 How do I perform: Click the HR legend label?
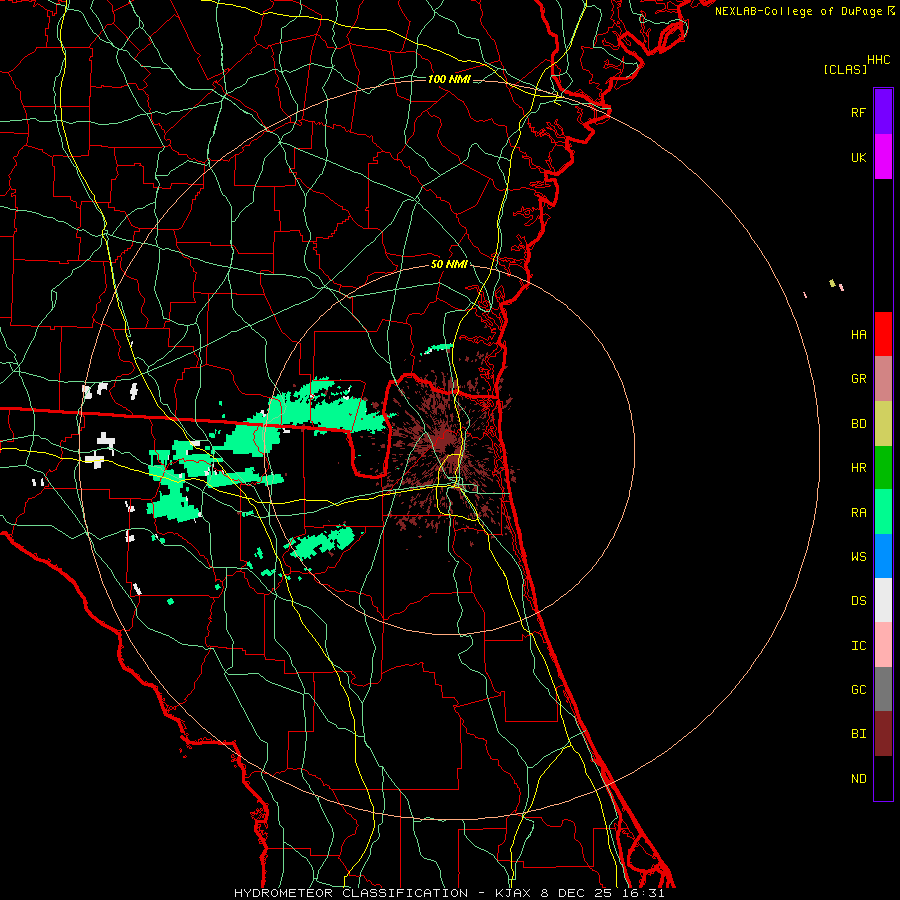point(858,468)
